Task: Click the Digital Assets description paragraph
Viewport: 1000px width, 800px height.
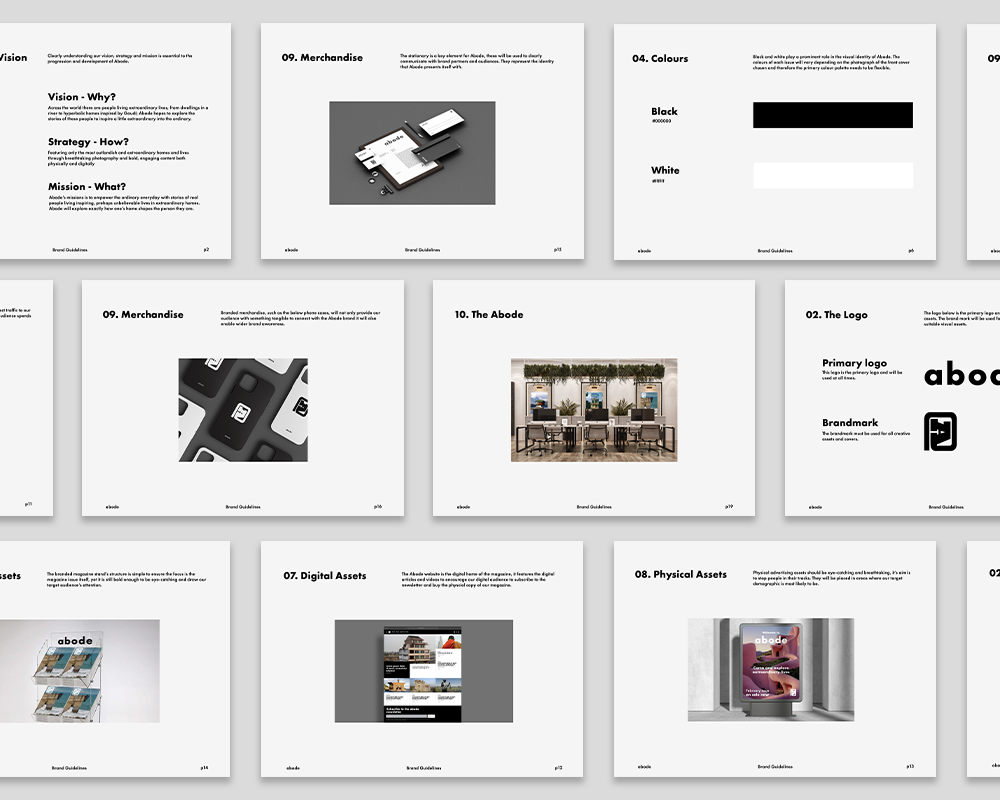Action: [478, 579]
